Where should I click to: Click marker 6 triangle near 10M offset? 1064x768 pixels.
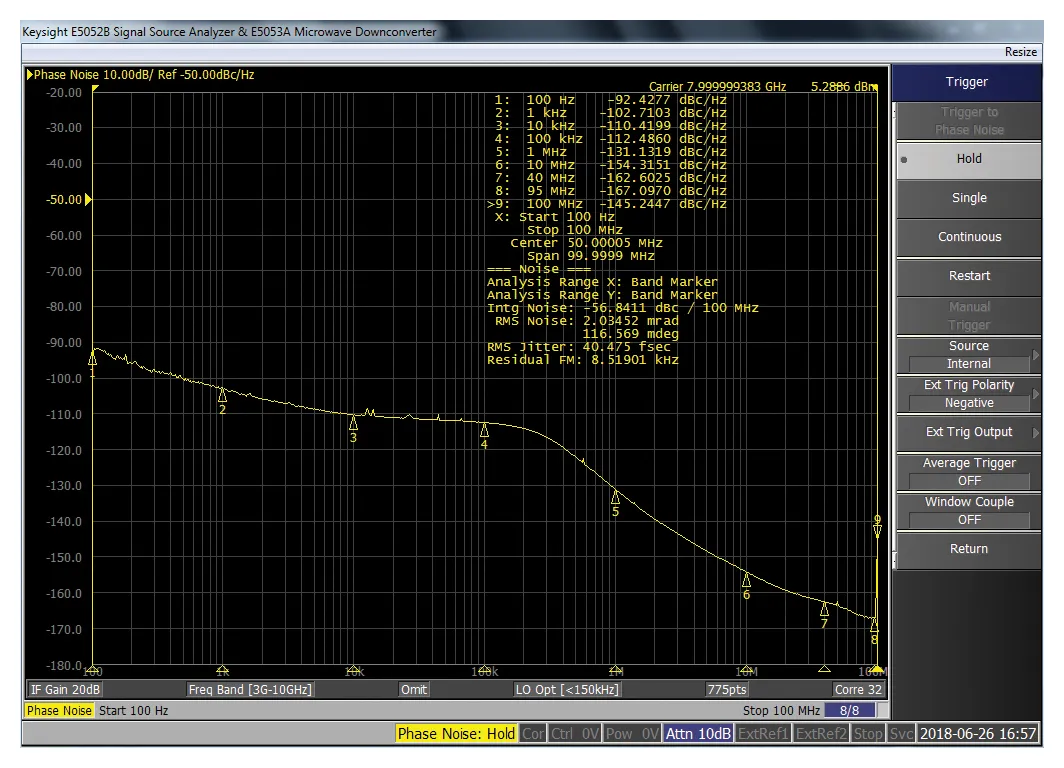(746, 580)
